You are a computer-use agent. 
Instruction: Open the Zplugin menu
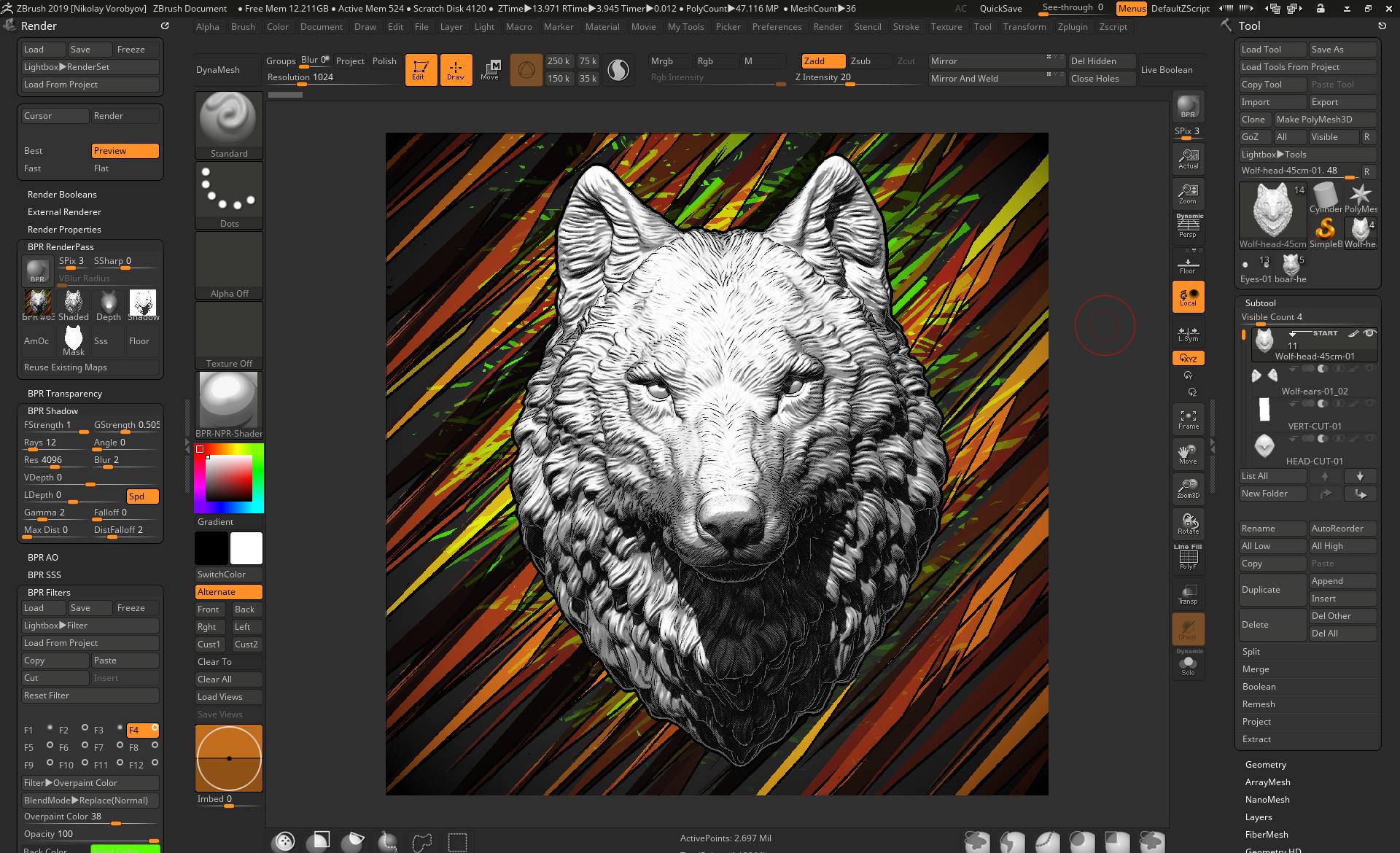pyautogui.click(x=1073, y=27)
